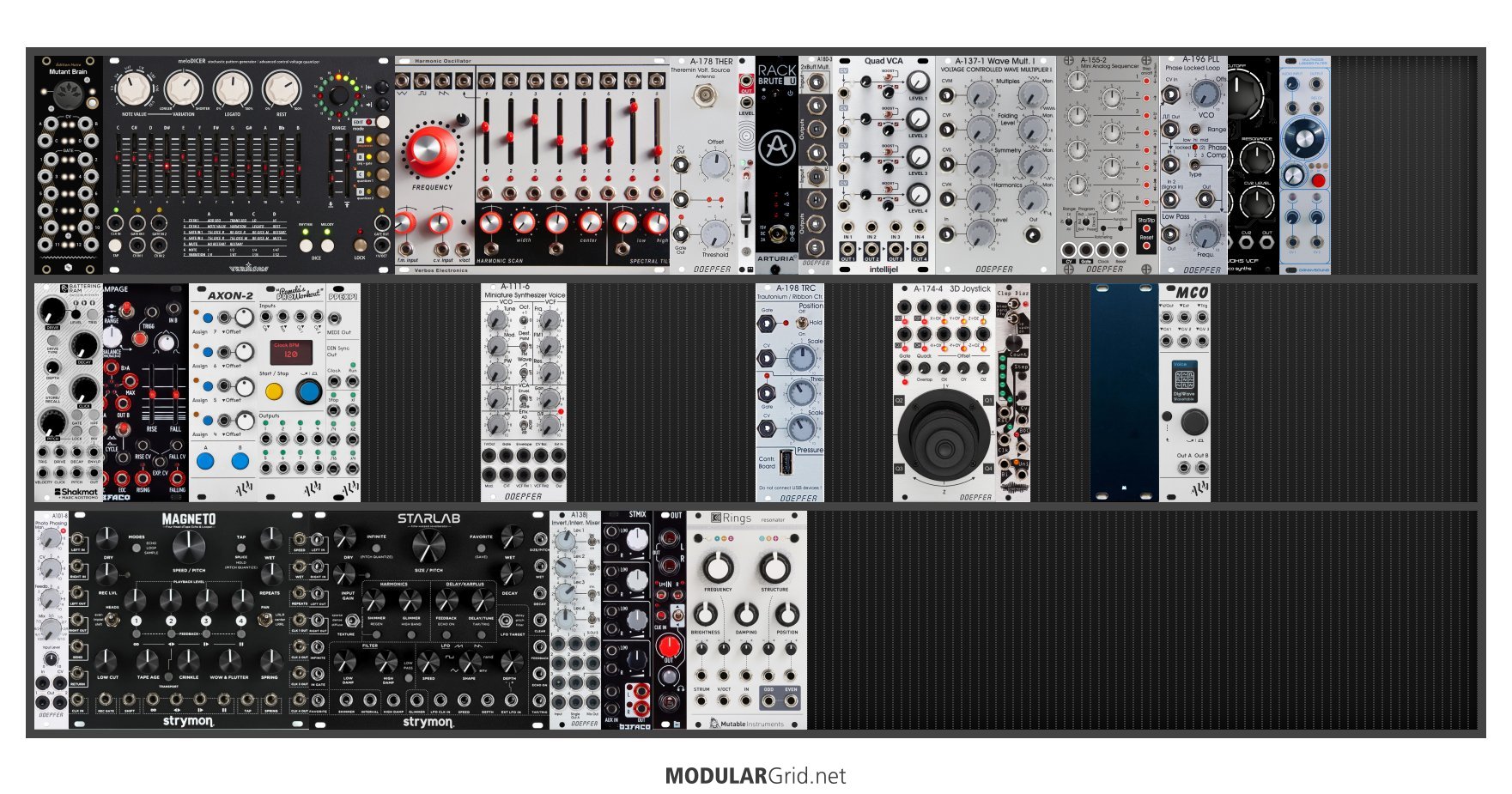Turn the meloDICER Note Value knob

pyautogui.click(x=133, y=88)
